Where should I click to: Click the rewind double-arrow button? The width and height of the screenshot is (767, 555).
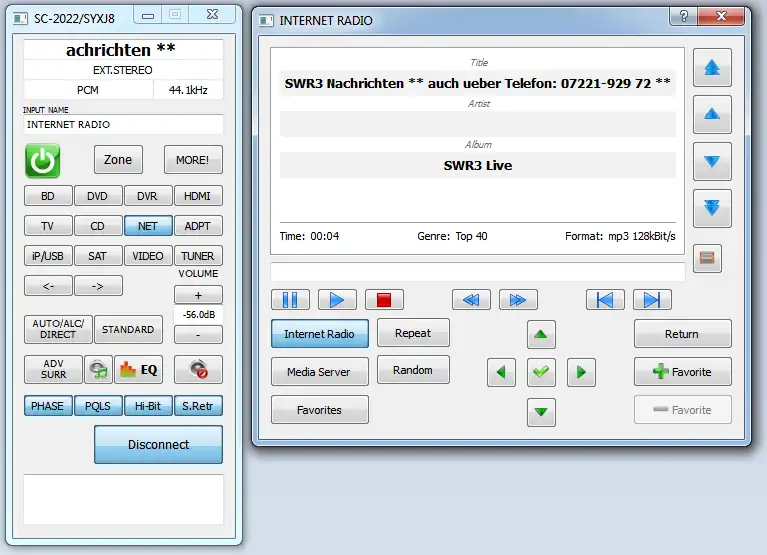click(471, 300)
